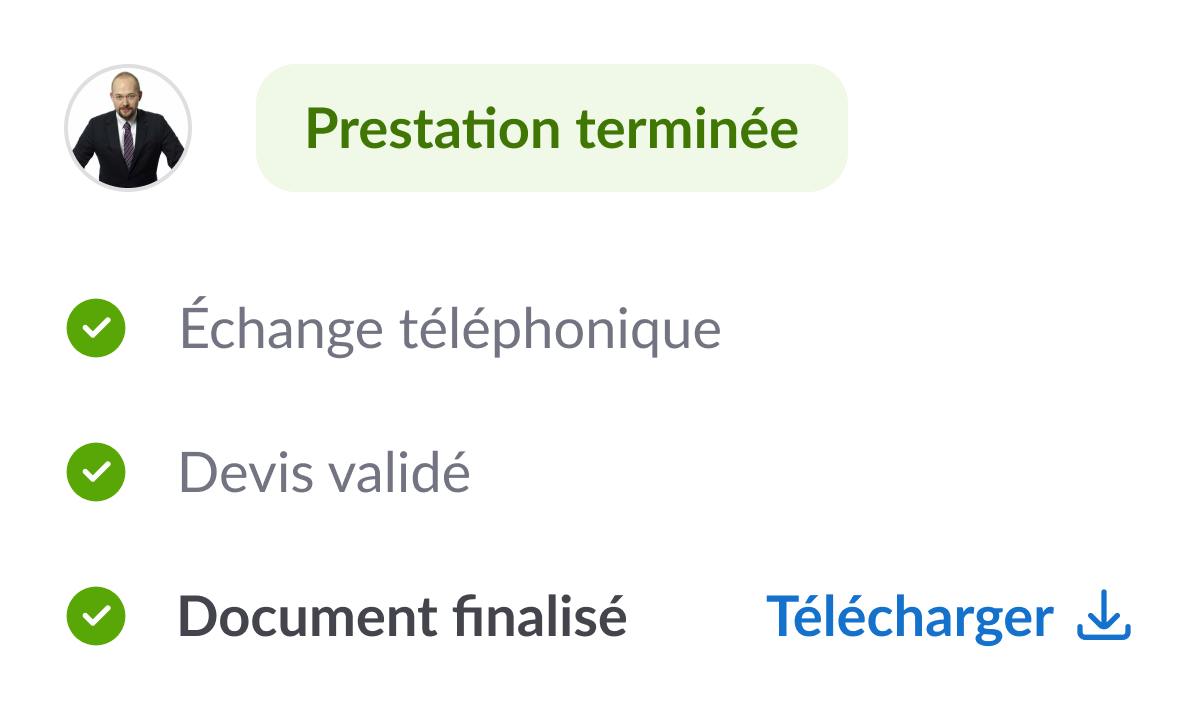Toggle the last completed step check circle
This screenshot has height=720, width=1200.
[x=96, y=616]
